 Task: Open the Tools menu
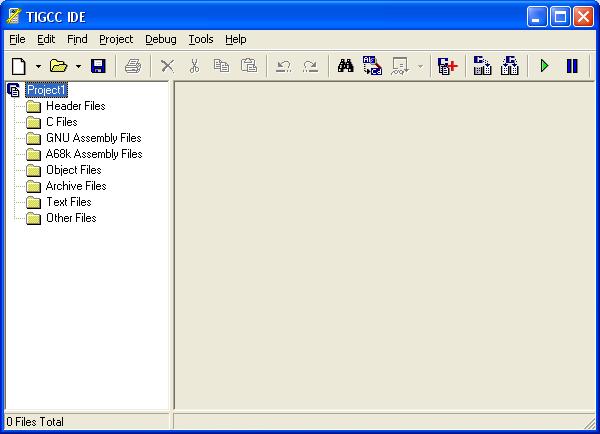(201, 39)
